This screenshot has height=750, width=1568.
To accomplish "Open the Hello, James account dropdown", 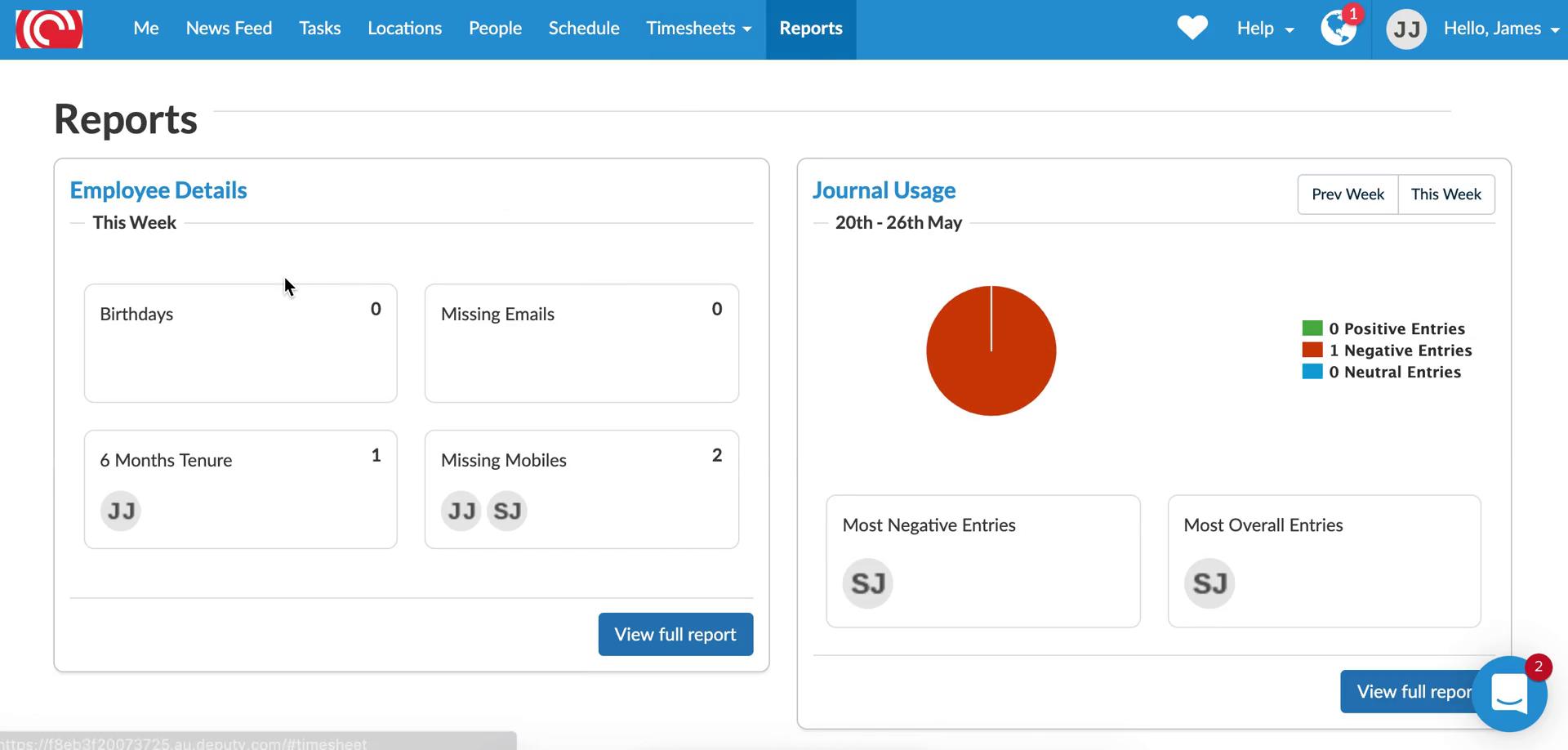I will coord(1501,29).
